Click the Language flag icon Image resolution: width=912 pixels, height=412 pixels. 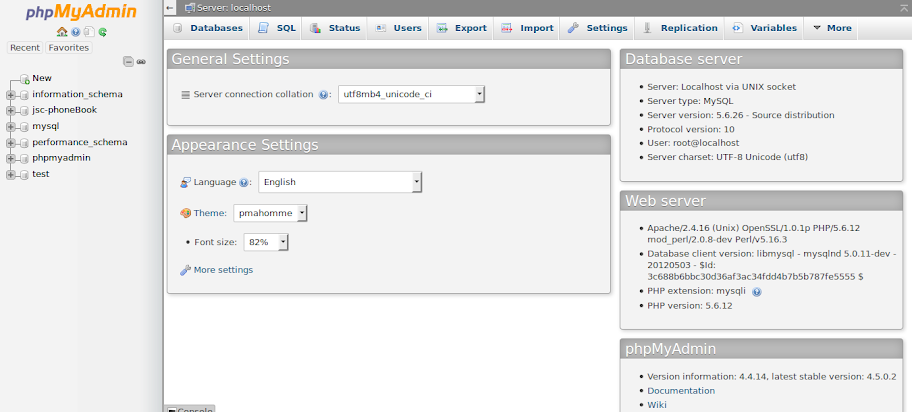click(x=186, y=182)
